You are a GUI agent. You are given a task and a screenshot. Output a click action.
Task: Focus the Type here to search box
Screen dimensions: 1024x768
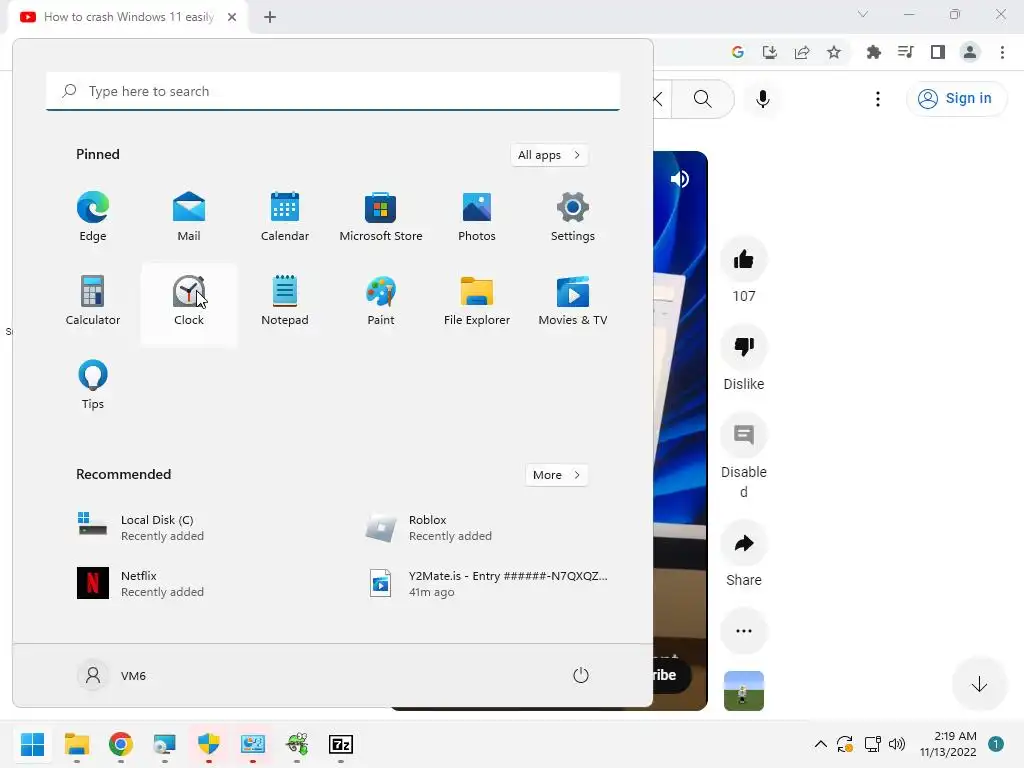(333, 91)
